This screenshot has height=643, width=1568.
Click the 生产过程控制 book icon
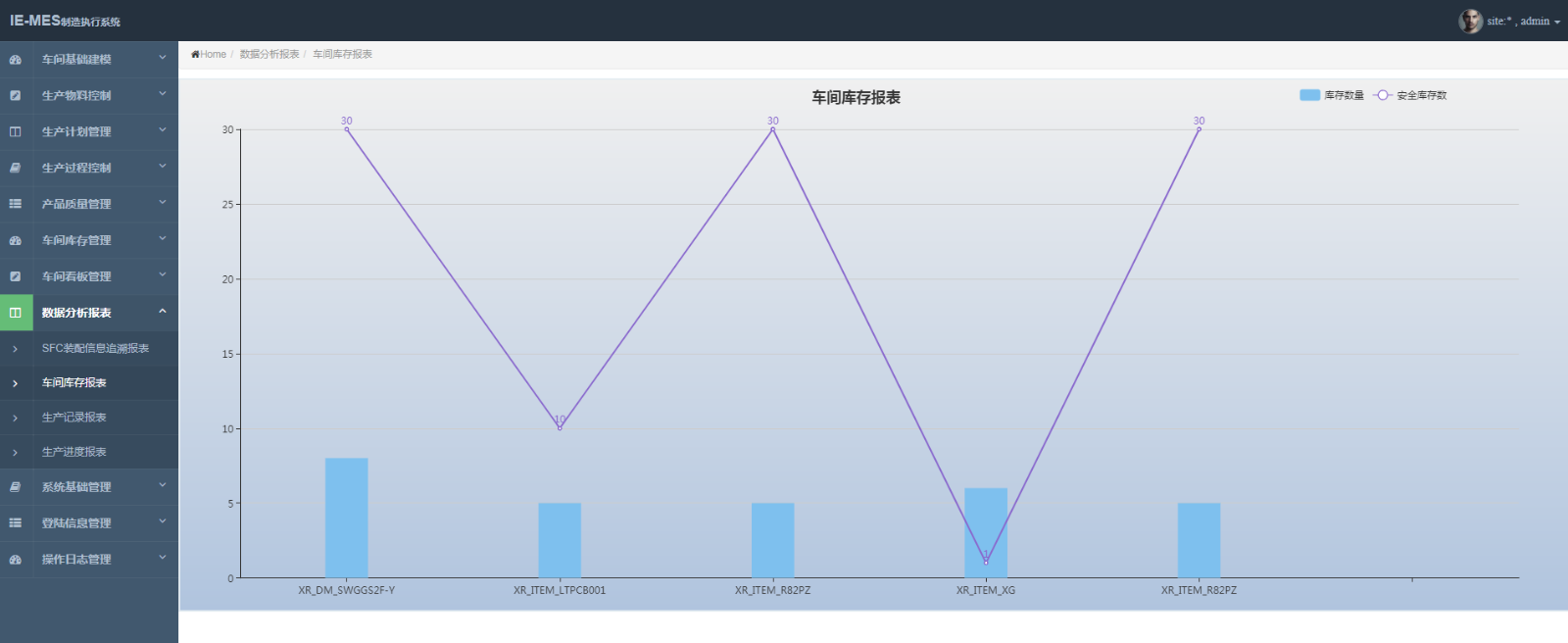(x=16, y=169)
